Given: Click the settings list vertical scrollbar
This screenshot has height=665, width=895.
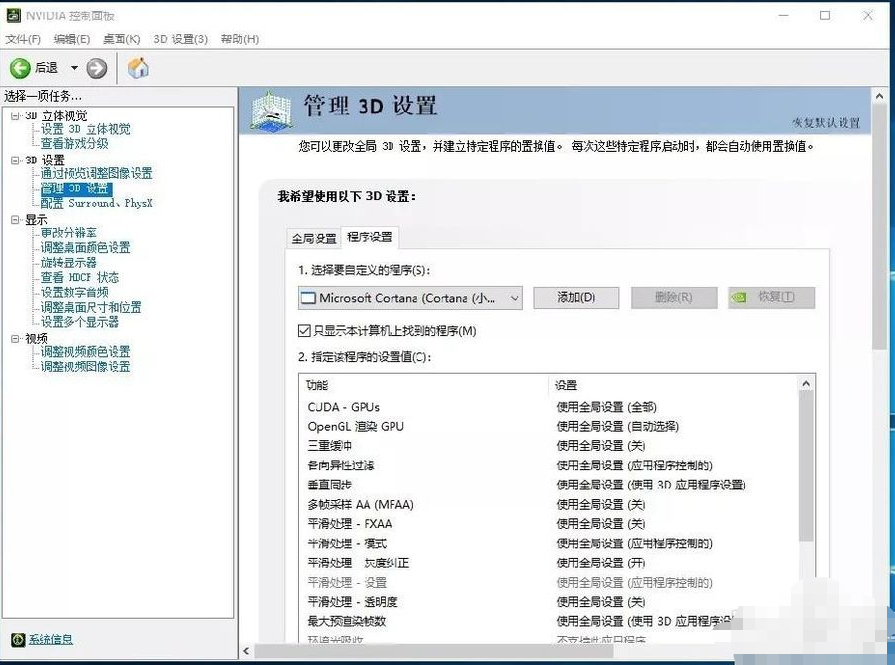Looking at the screenshot, I should pyautogui.click(x=806, y=470).
